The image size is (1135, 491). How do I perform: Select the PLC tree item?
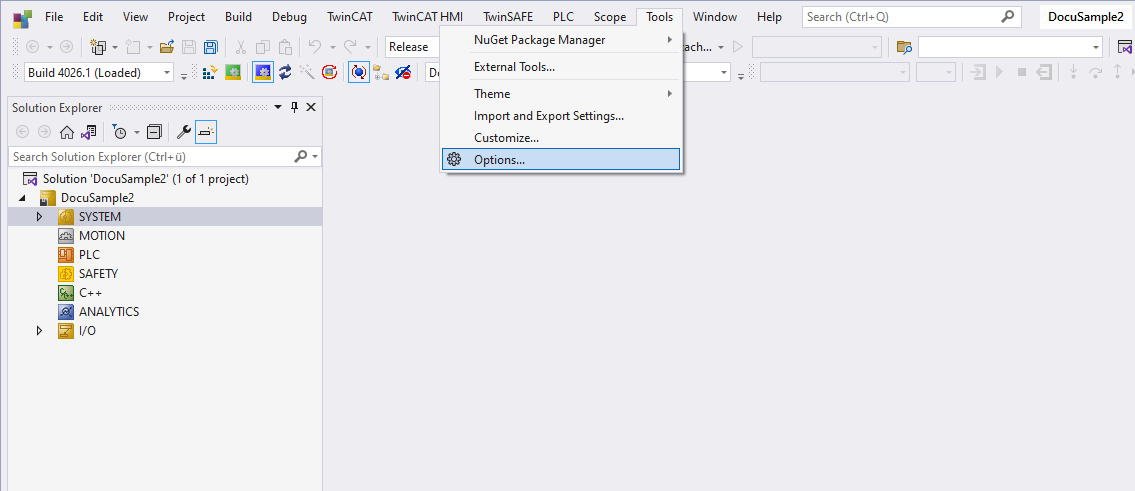tap(89, 255)
